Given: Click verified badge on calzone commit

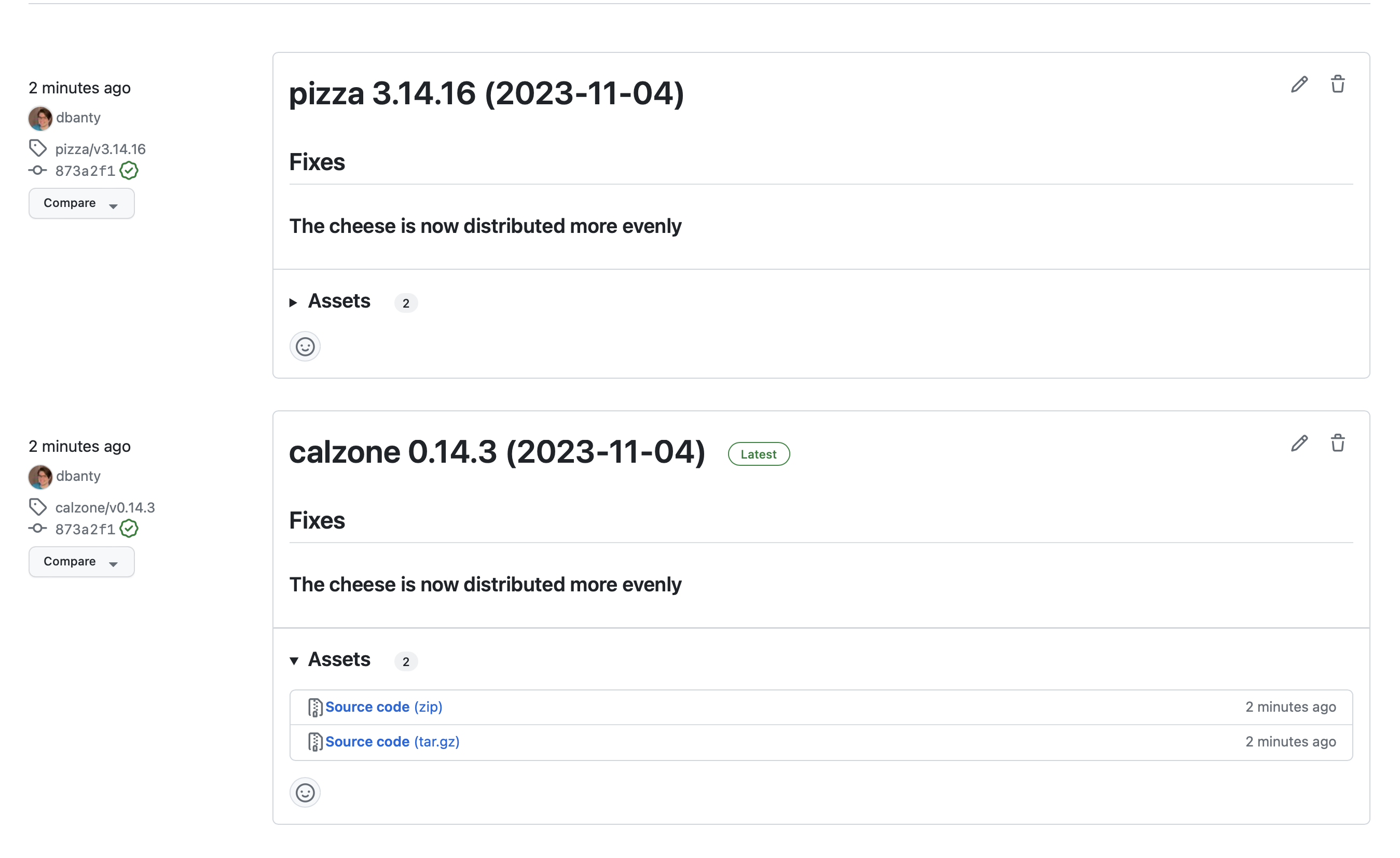Looking at the screenshot, I should pos(129,529).
